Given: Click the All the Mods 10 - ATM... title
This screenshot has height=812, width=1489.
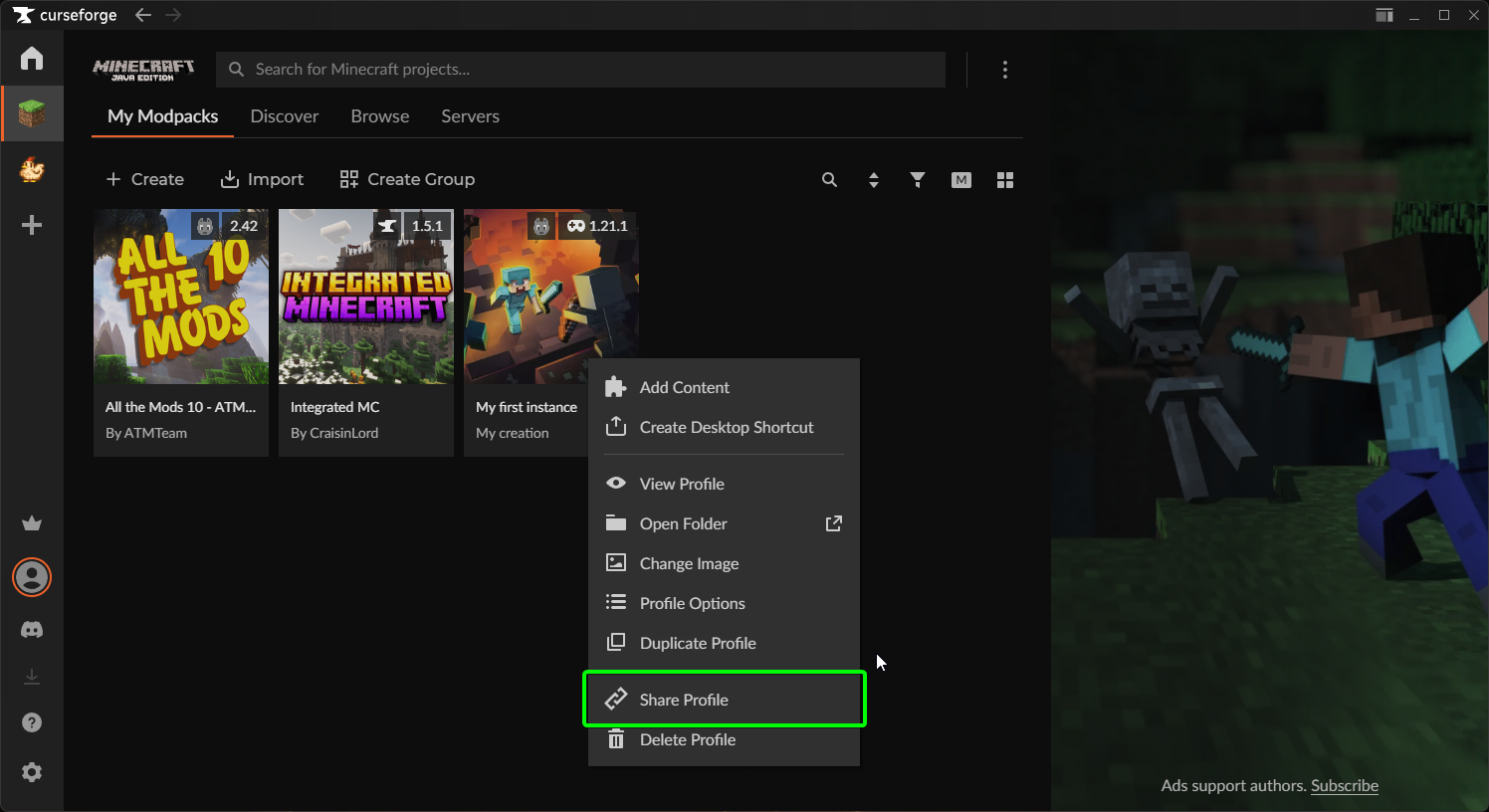Looking at the screenshot, I should point(181,407).
